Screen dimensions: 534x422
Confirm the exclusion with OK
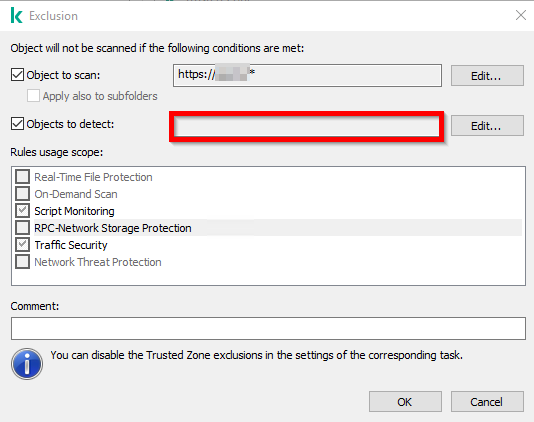(x=405, y=402)
